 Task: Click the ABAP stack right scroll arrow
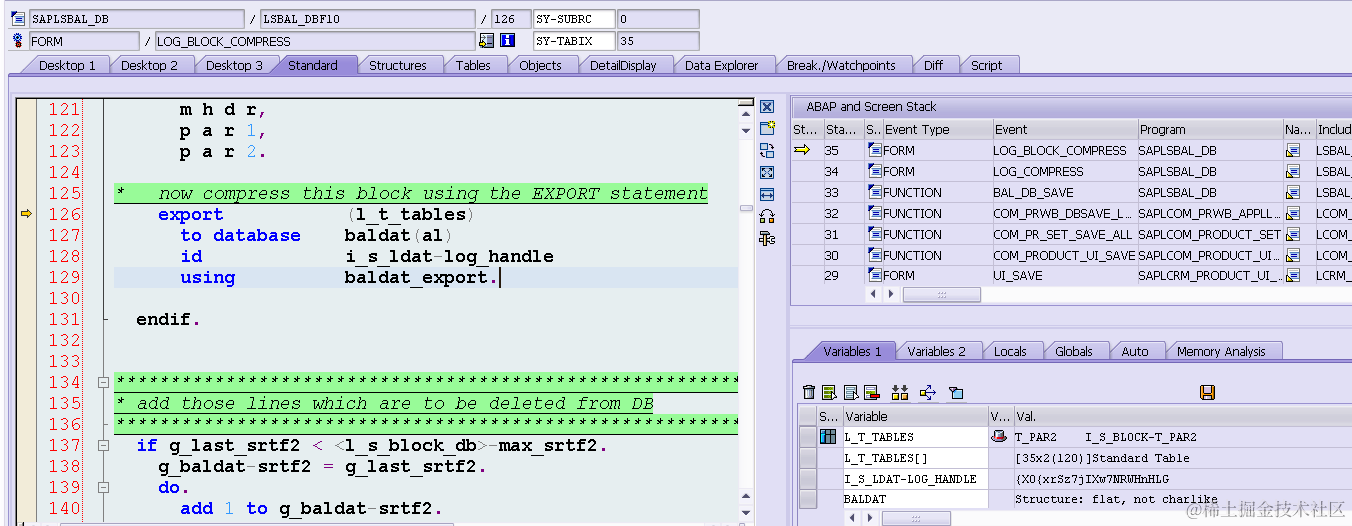(x=891, y=295)
